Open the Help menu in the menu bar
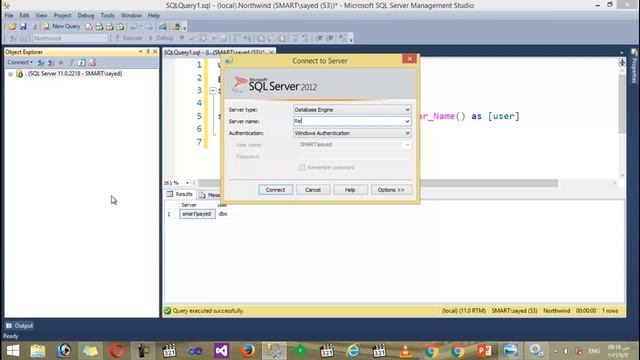This screenshot has height=360, width=640. coord(153,15)
